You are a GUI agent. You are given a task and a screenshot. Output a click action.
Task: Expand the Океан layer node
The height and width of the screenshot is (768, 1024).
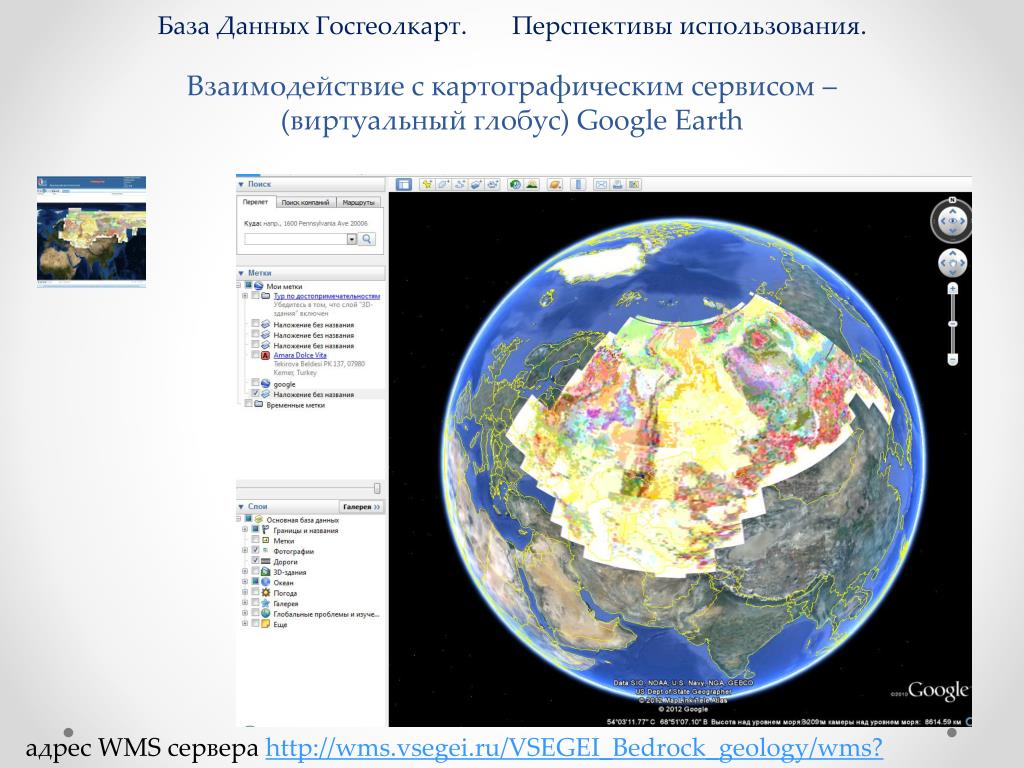(245, 583)
